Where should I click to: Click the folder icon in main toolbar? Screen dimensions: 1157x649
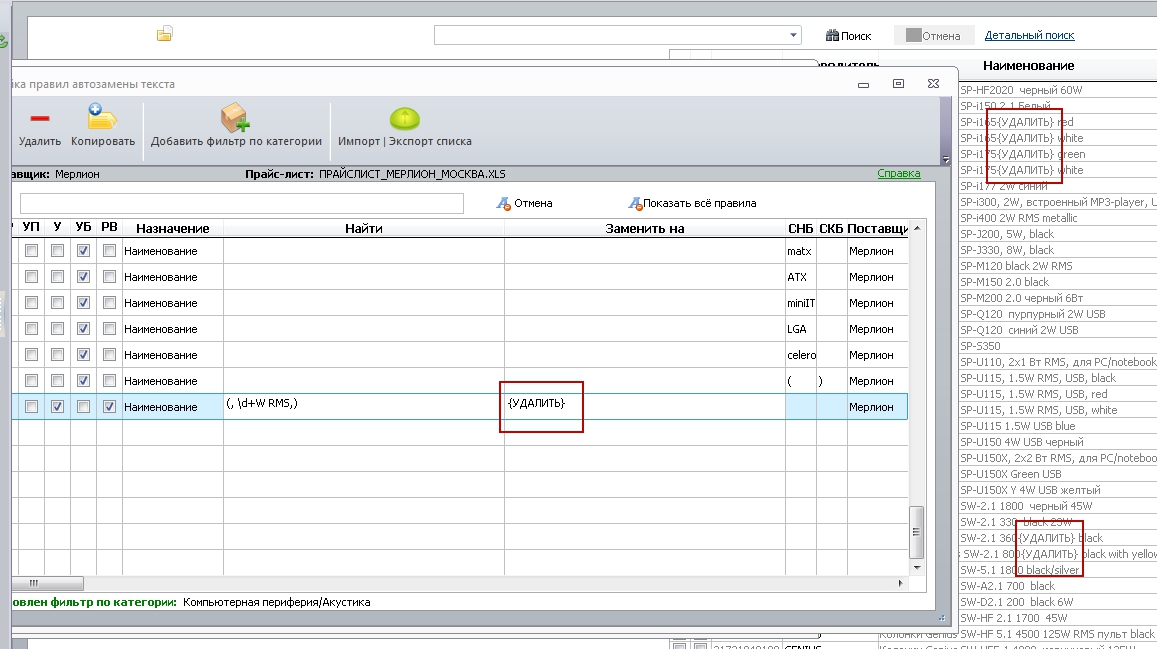click(x=165, y=34)
